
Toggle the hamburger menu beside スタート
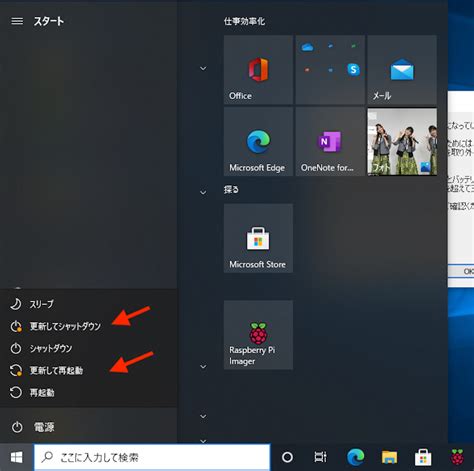[17, 21]
